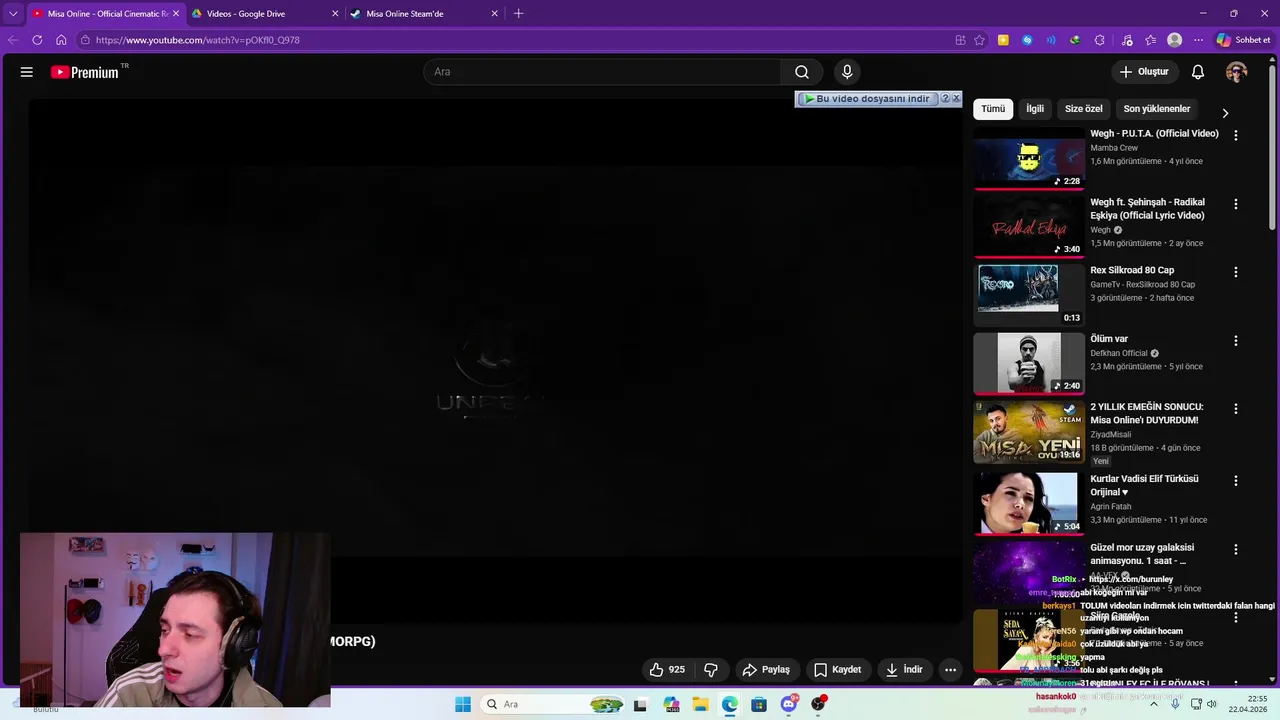Open the Defkhan Official channel link
Viewport: 1280px width, 720px height.
(x=1119, y=353)
